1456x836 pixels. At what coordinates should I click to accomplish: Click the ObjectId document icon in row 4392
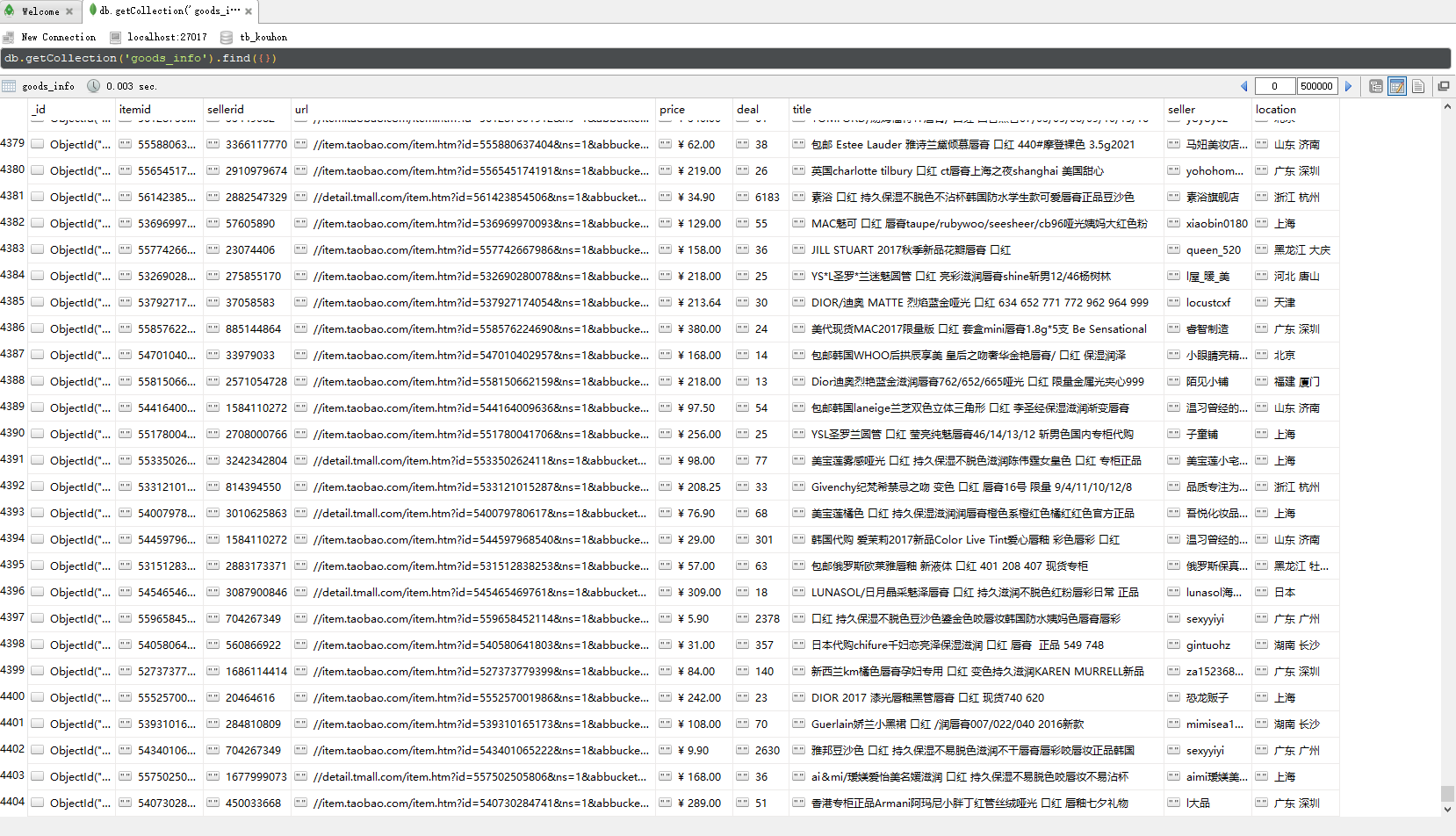click(x=38, y=486)
